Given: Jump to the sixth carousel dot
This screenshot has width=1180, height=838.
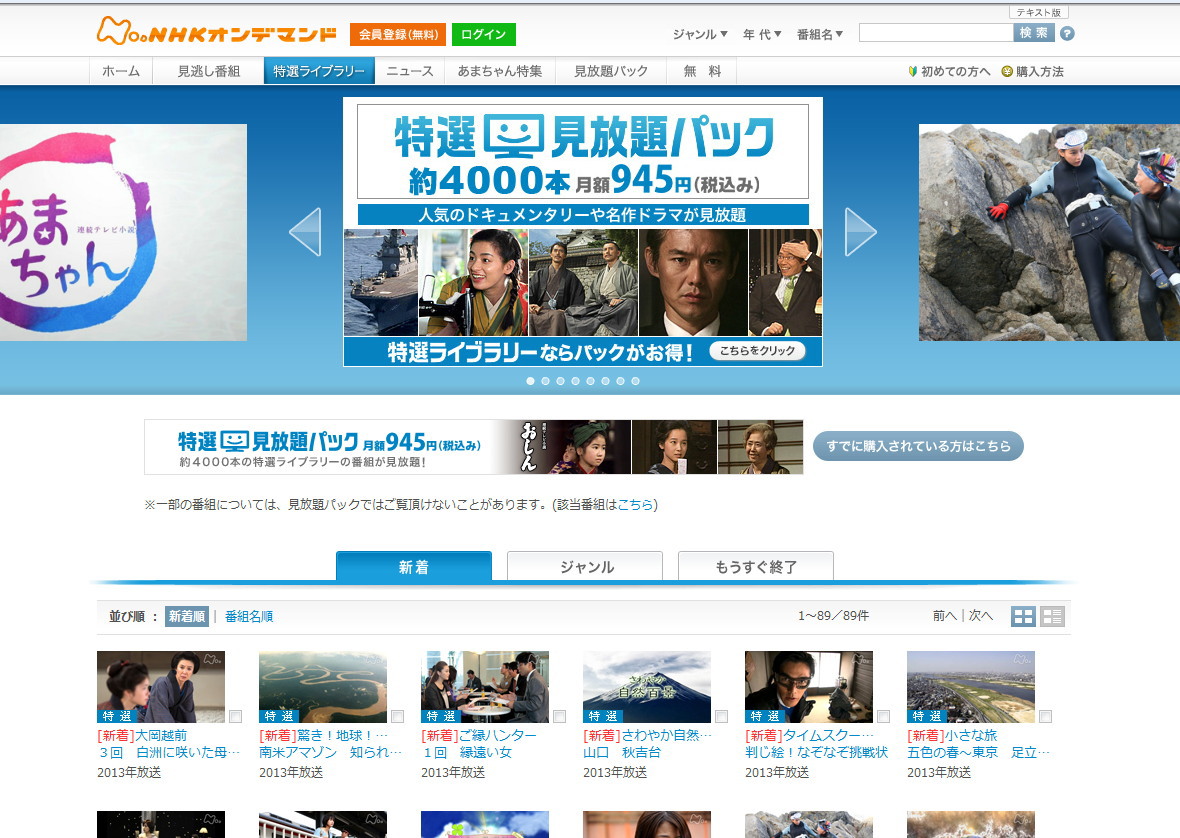Looking at the screenshot, I should [606, 381].
